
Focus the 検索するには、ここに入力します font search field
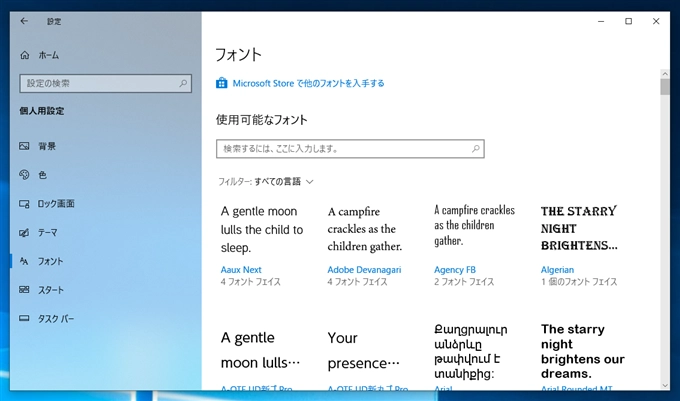click(350, 149)
